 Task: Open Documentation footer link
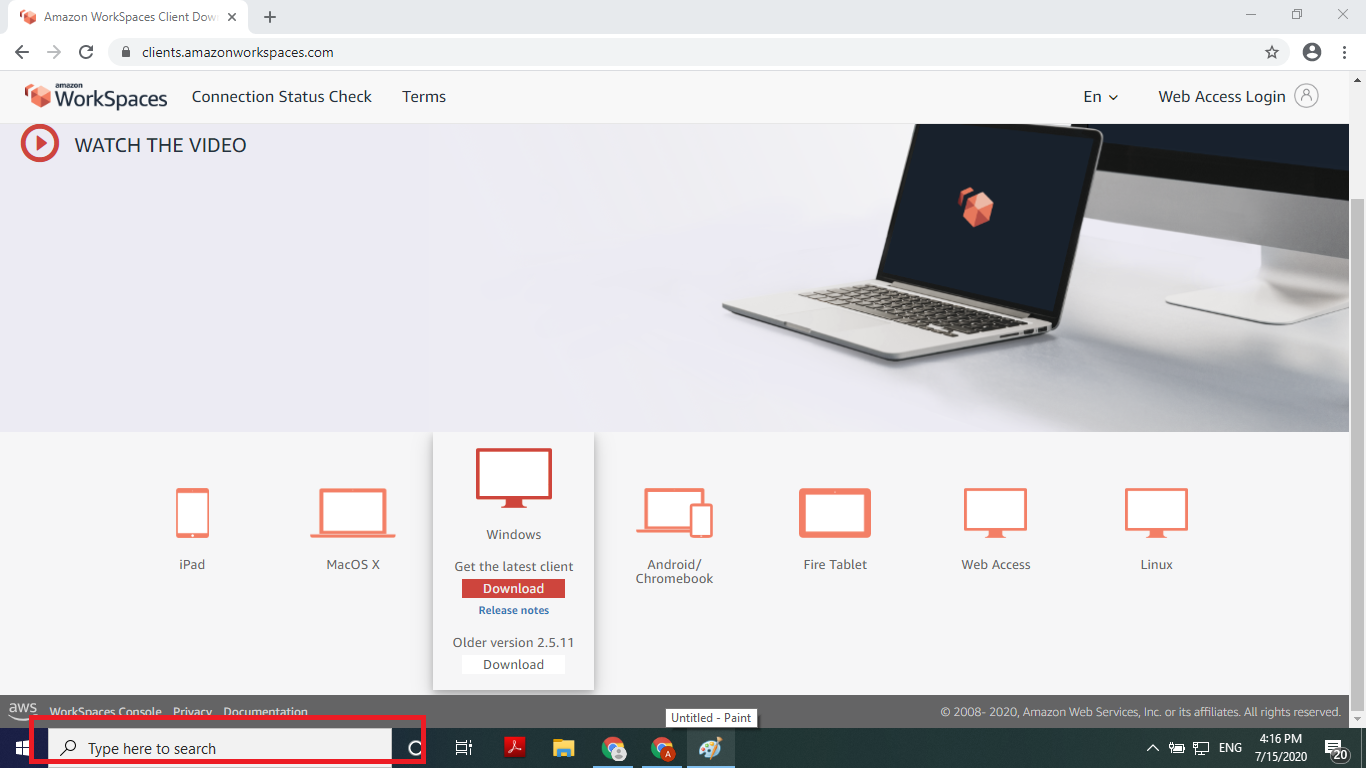point(265,713)
